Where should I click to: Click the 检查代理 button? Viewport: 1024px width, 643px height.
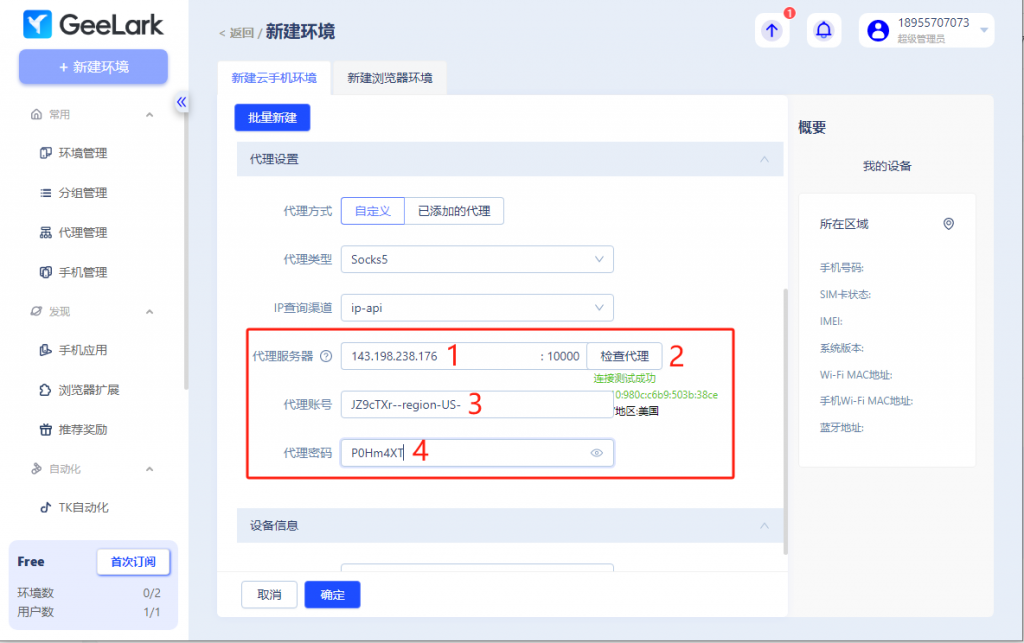624,356
